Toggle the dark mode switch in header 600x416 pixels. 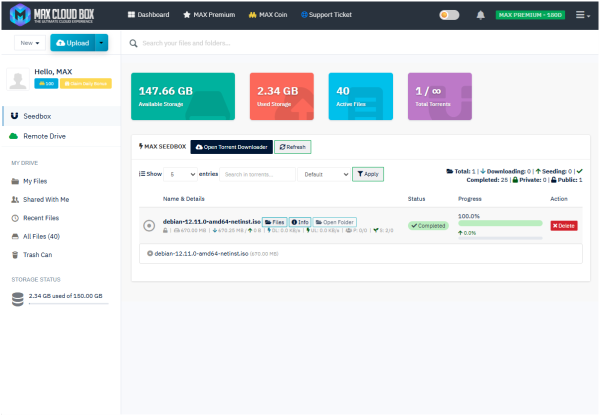click(x=450, y=15)
